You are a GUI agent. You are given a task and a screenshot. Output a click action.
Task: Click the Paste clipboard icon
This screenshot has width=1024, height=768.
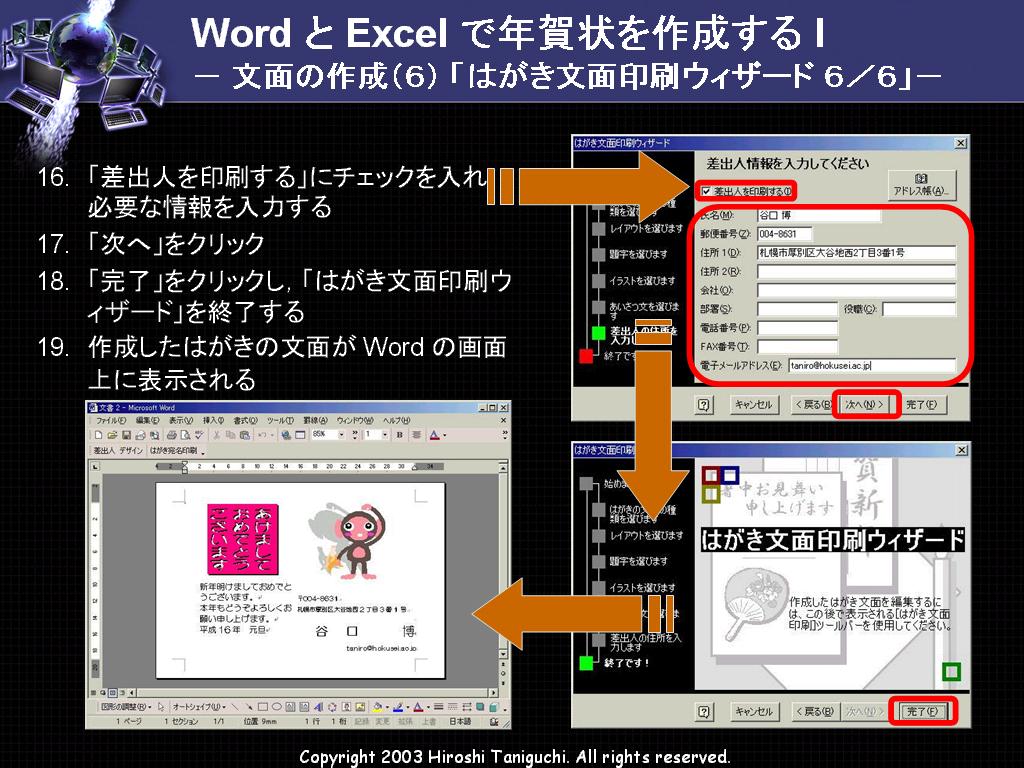click(x=244, y=436)
